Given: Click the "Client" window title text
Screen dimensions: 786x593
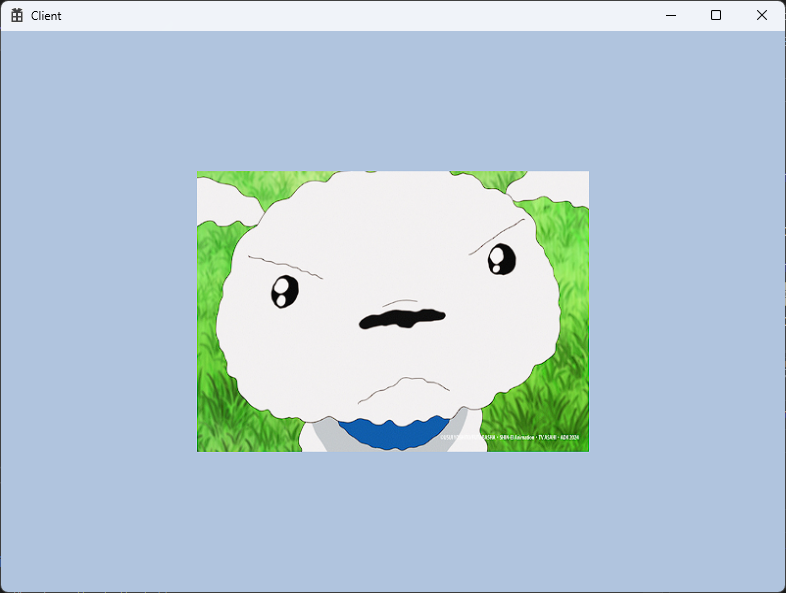Looking at the screenshot, I should (46, 16).
